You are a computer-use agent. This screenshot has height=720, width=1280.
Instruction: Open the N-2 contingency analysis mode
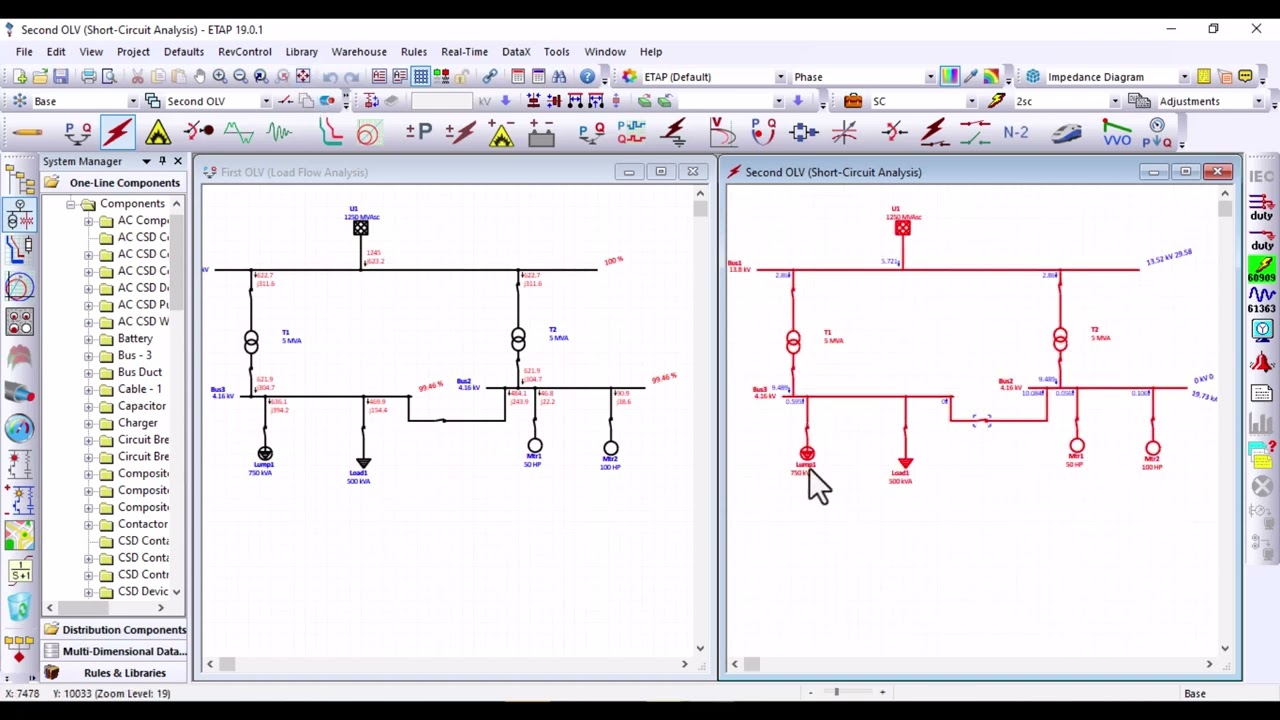coord(1016,132)
